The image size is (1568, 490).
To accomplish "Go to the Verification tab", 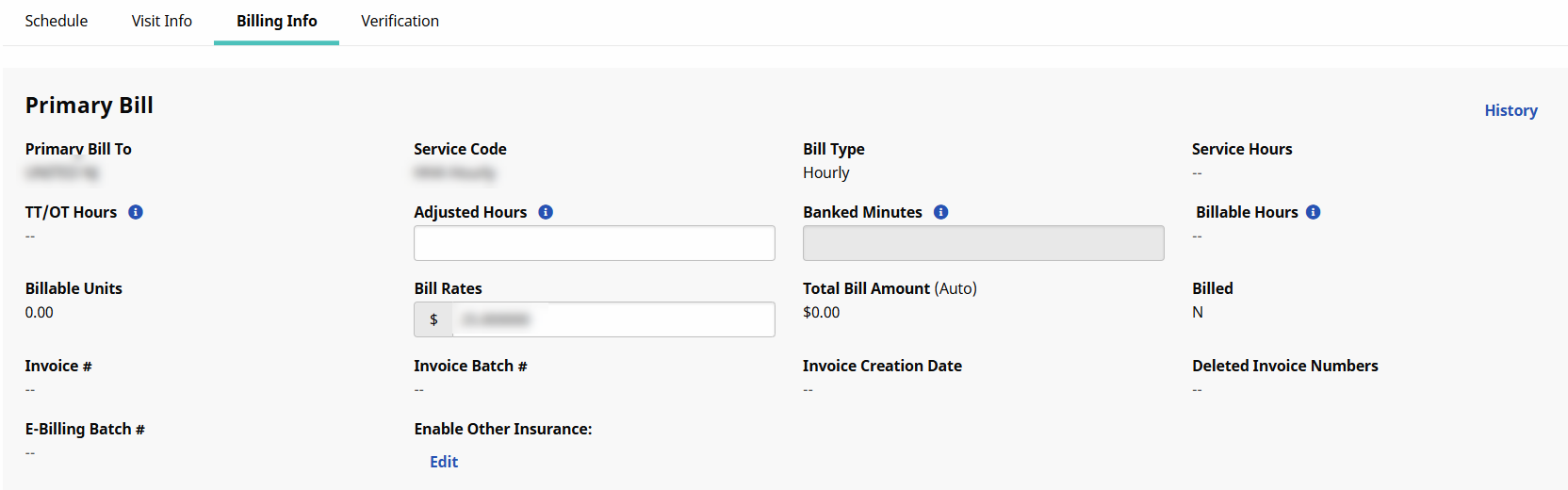I will (x=400, y=21).
